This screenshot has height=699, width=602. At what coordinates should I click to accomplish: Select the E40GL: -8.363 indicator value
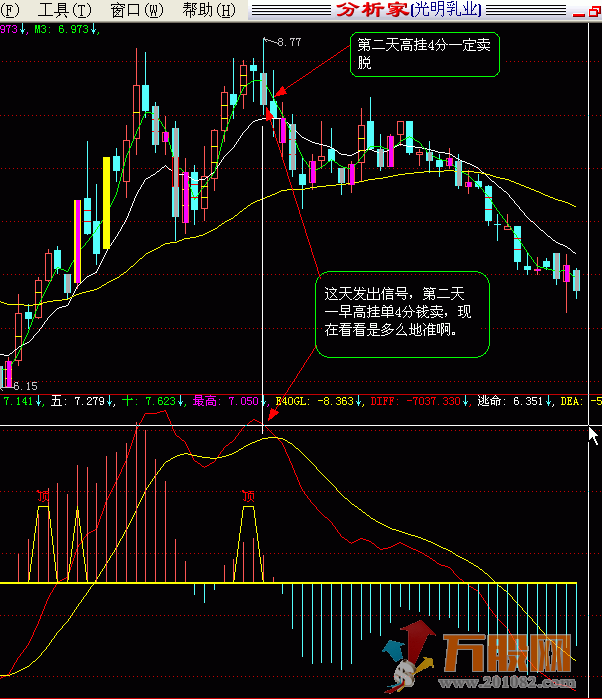pos(319,401)
